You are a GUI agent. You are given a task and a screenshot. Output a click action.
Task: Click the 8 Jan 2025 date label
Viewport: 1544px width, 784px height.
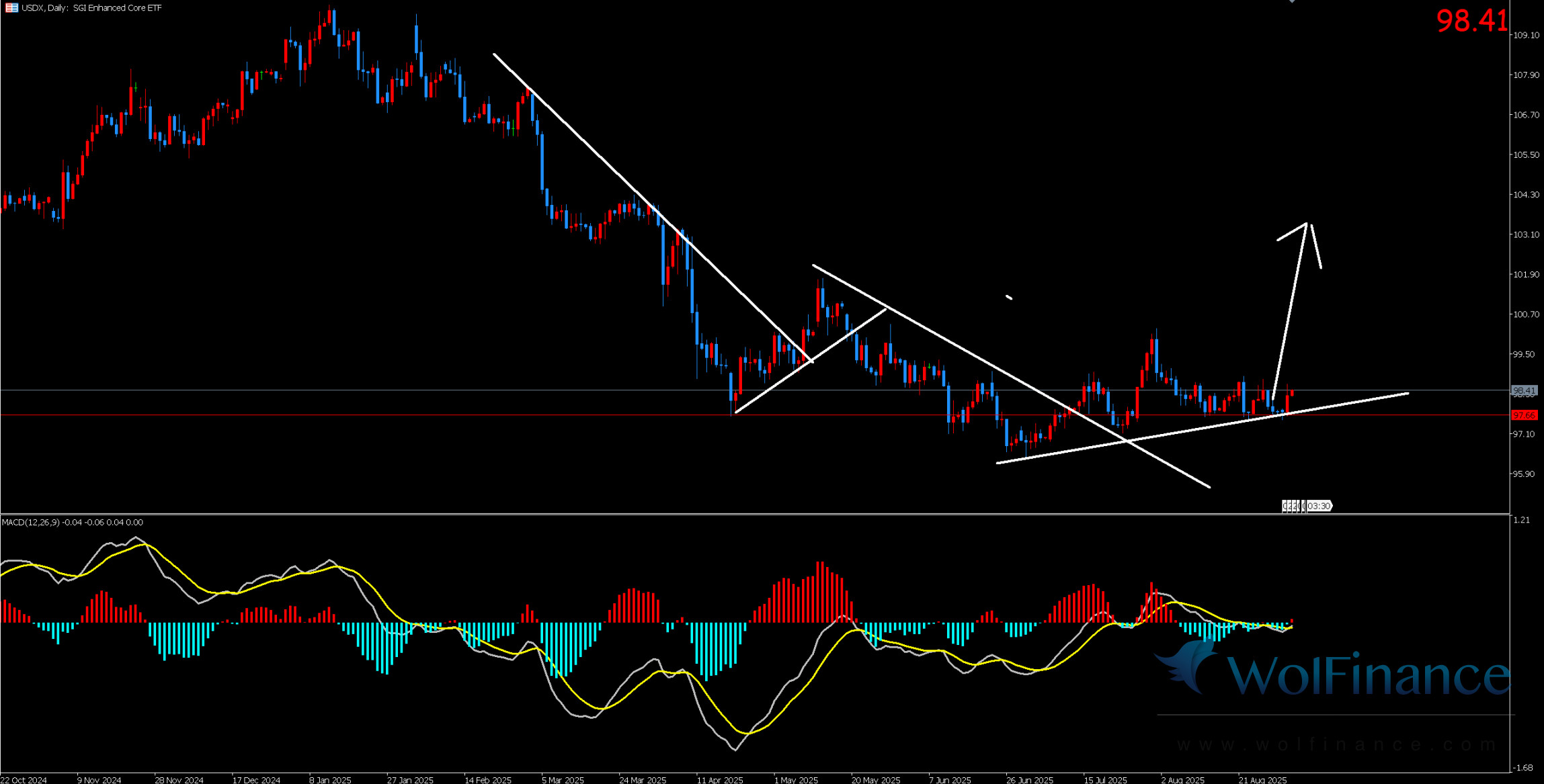[x=330, y=780]
